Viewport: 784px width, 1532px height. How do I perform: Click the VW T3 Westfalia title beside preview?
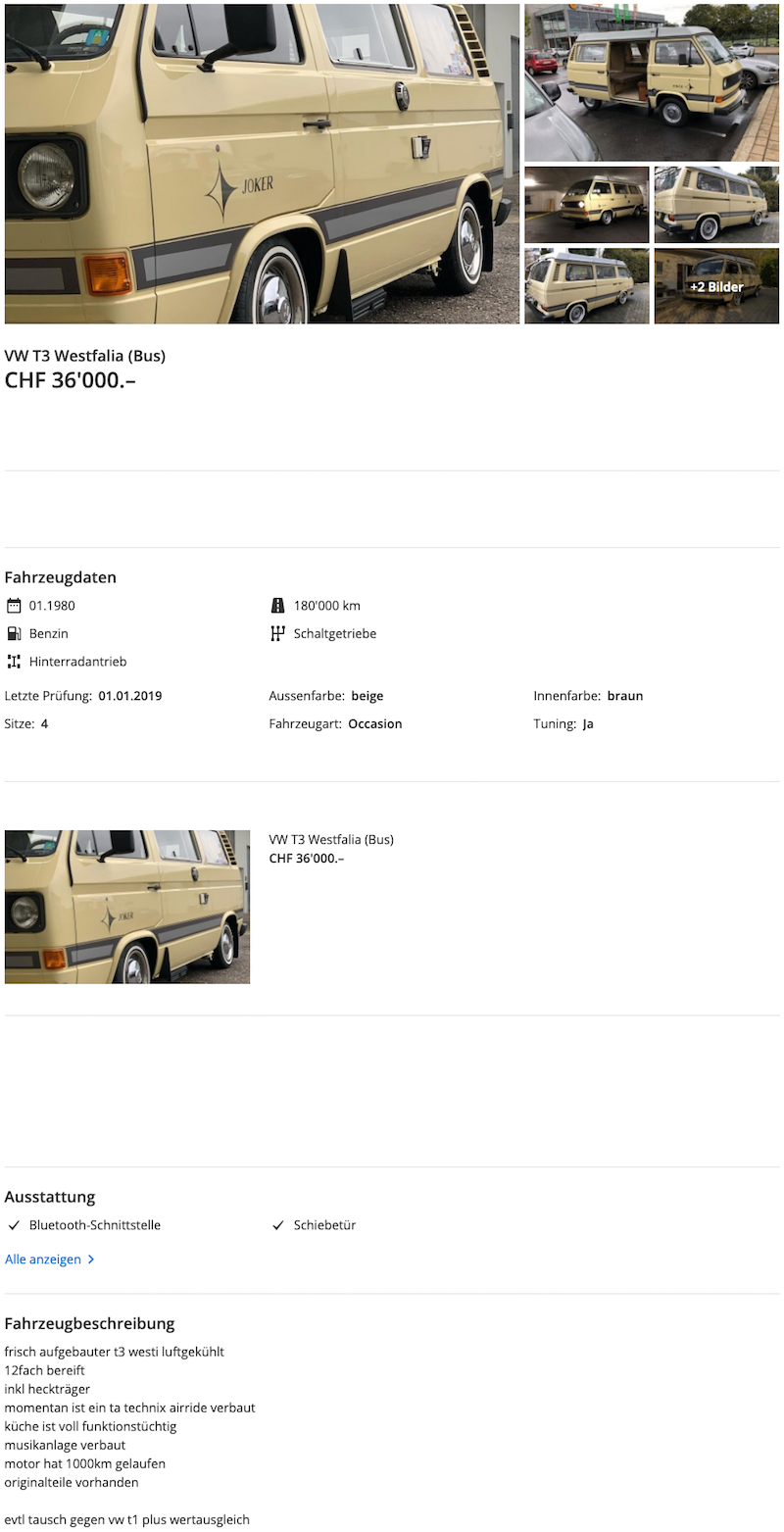coord(331,839)
